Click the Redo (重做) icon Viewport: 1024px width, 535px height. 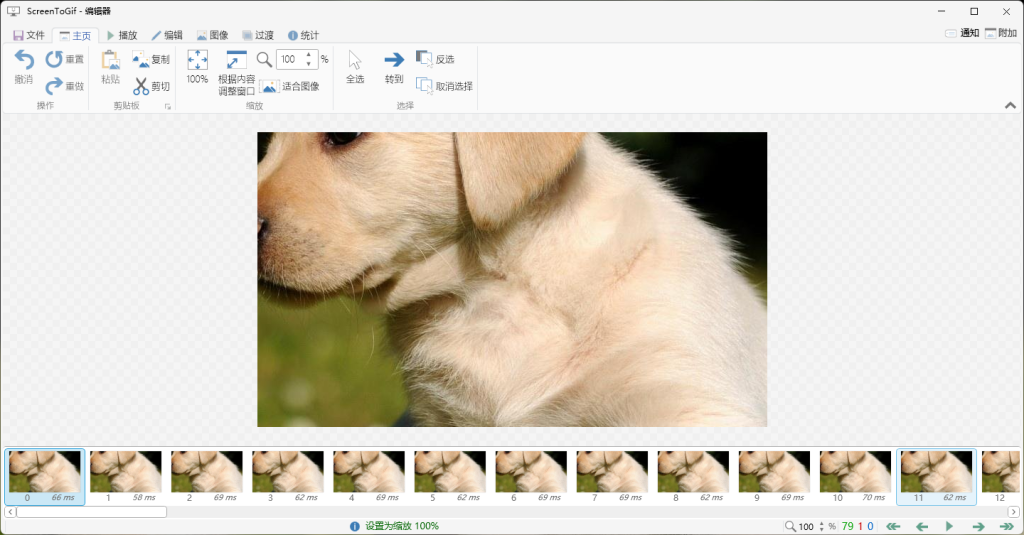(x=54, y=86)
